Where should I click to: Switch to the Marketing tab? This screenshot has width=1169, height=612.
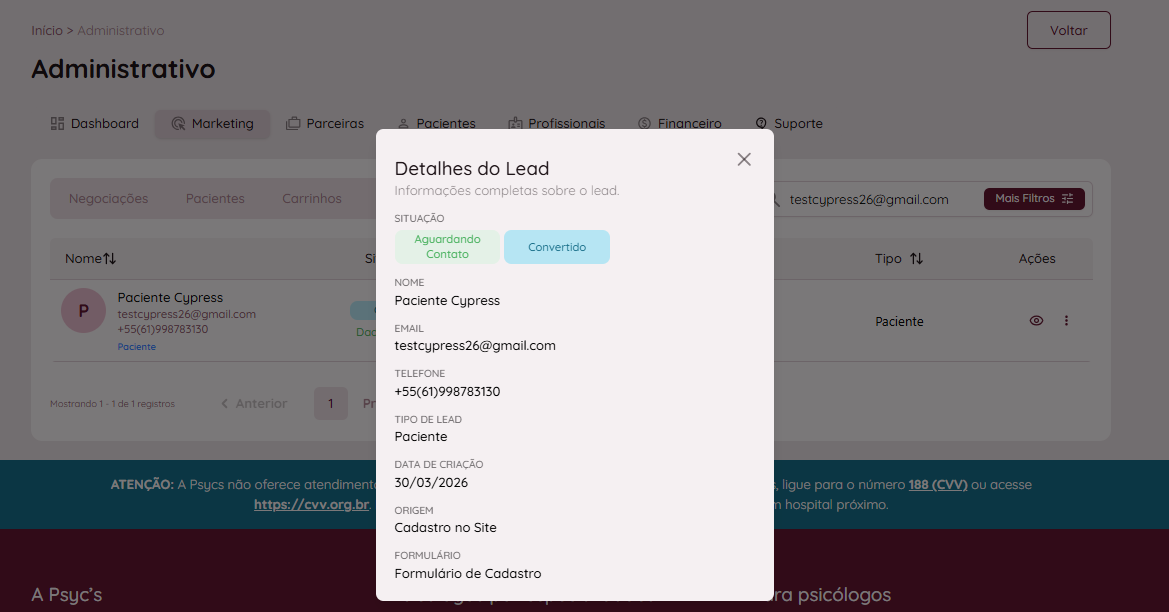point(212,124)
